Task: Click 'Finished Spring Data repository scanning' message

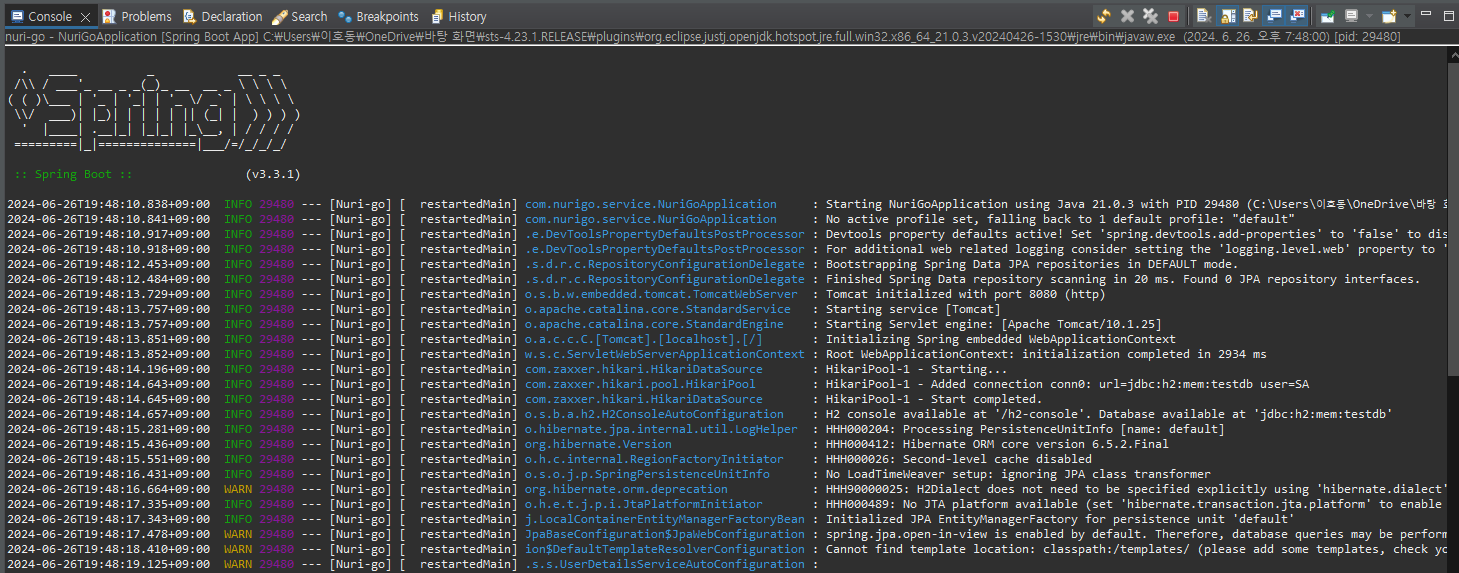Action: coord(1122,279)
